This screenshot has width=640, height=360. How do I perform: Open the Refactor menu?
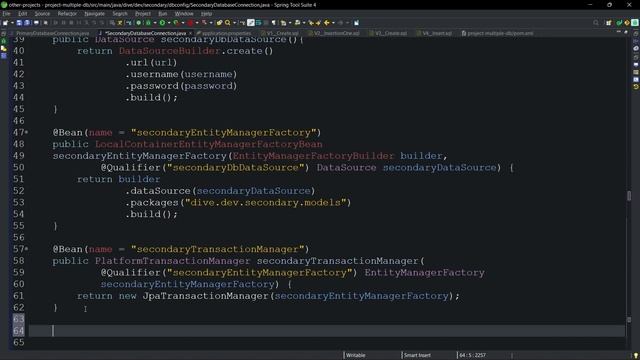click(67, 13)
